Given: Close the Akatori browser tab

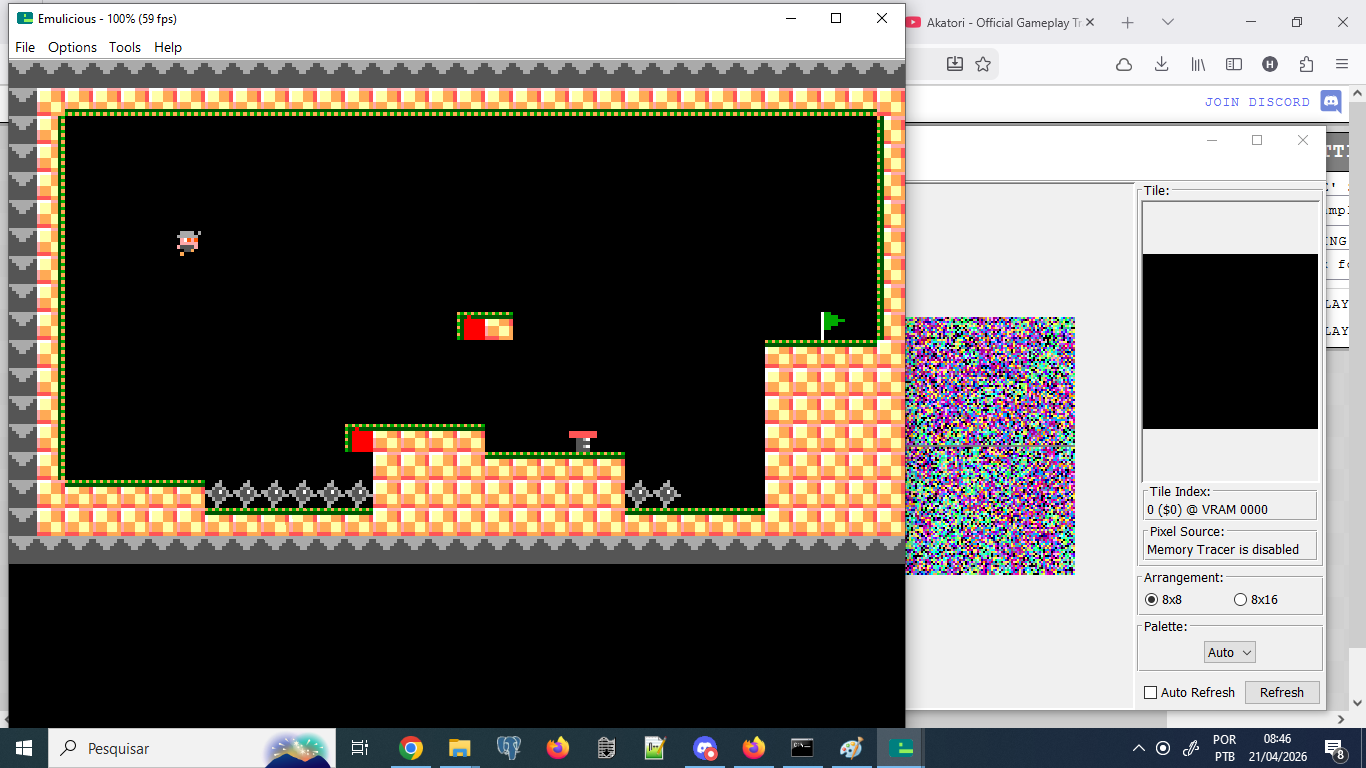Looking at the screenshot, I should coord(1089,22).
